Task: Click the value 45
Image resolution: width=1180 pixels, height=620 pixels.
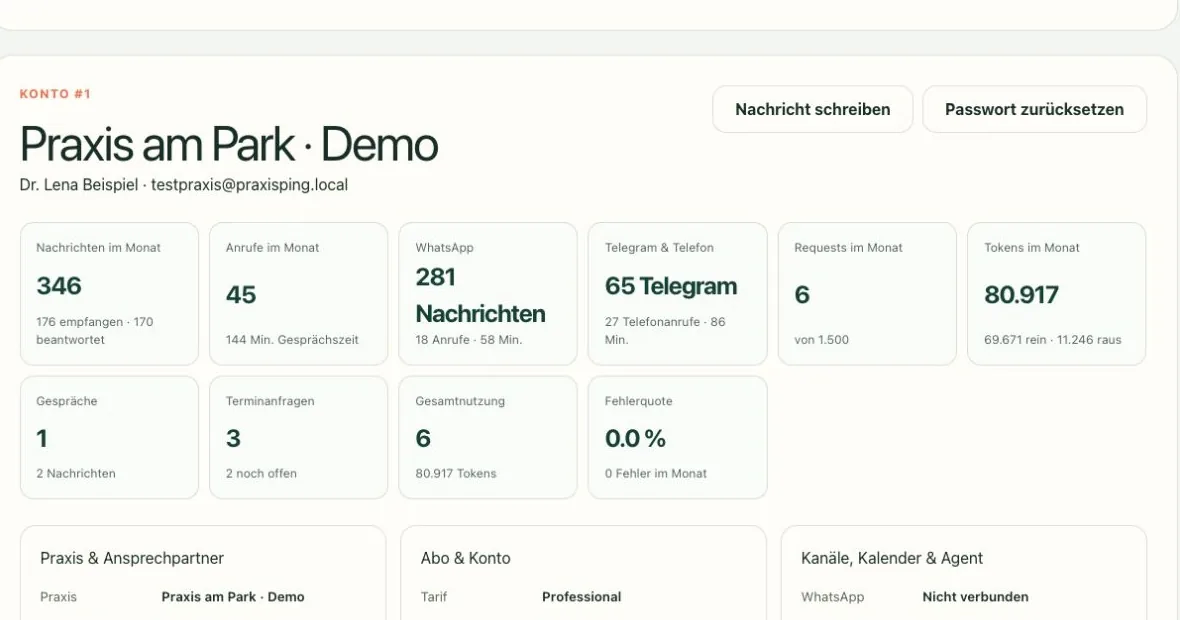Action: pos(241,294)
